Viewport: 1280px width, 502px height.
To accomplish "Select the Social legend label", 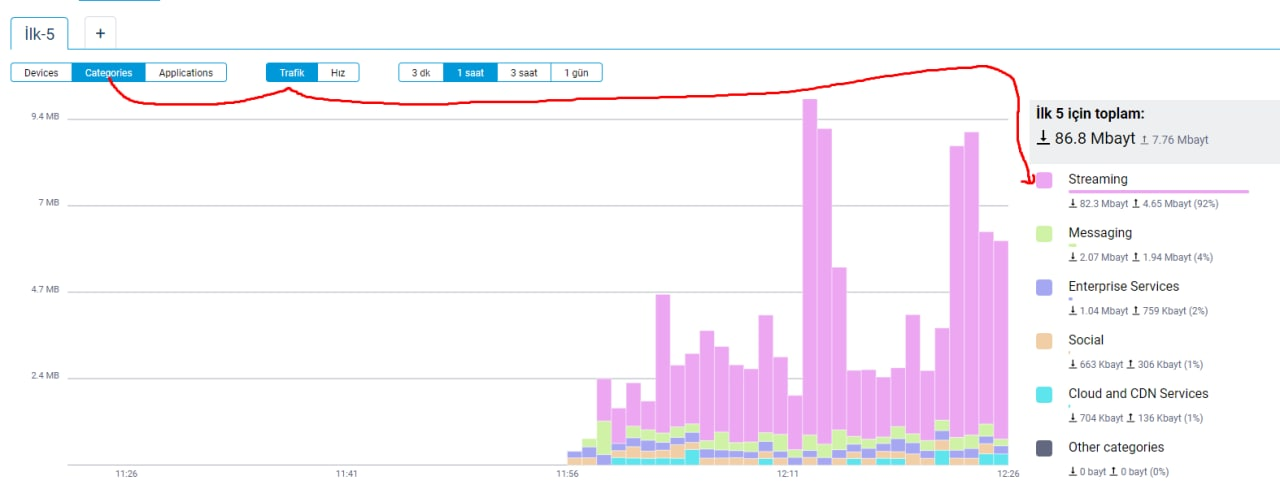I will 1085,340.
